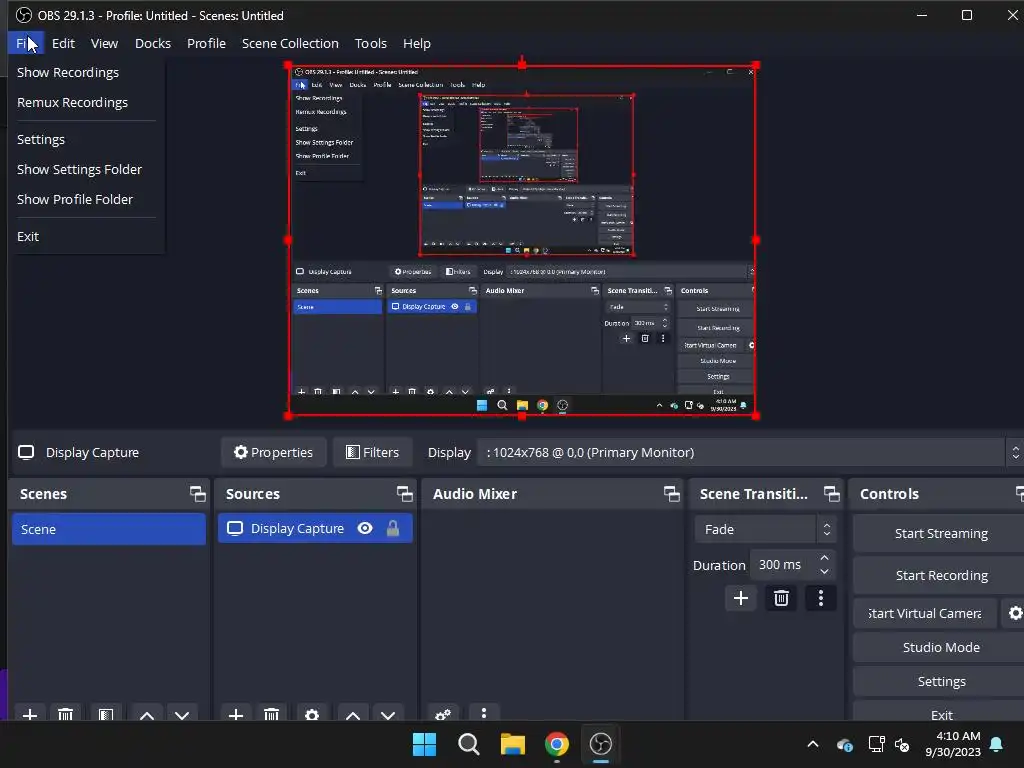Open the Tools menu
The width and height of the screenshot is (1024, 768).
pyautogui.click(x=371, y=43)
